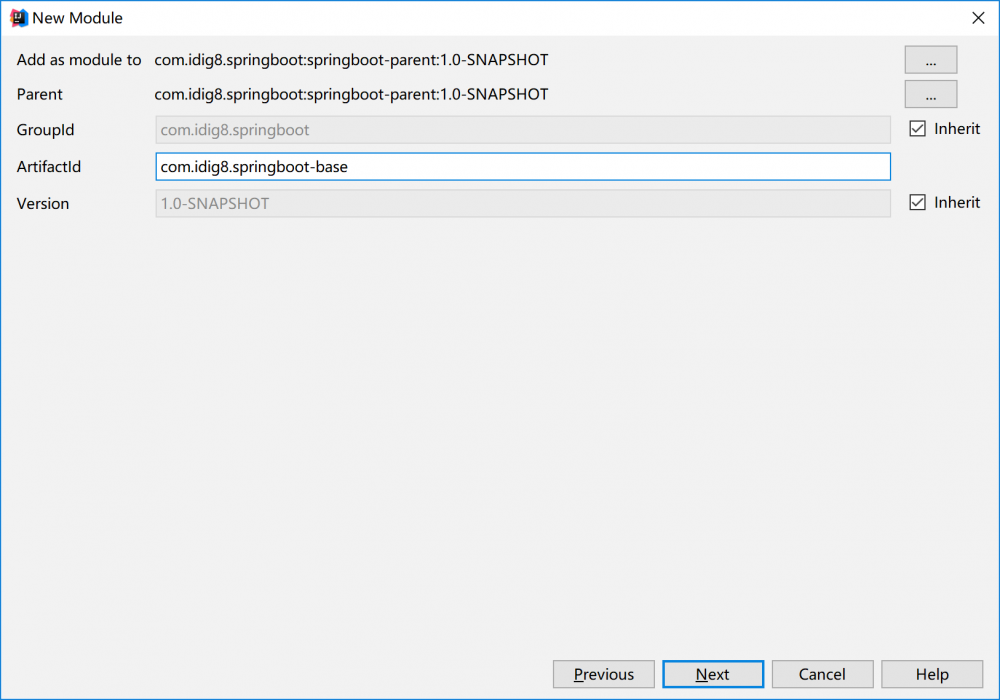Screen dimensions: 1000x700
Task: Click the "Add as module to" label
Action: 79,60
